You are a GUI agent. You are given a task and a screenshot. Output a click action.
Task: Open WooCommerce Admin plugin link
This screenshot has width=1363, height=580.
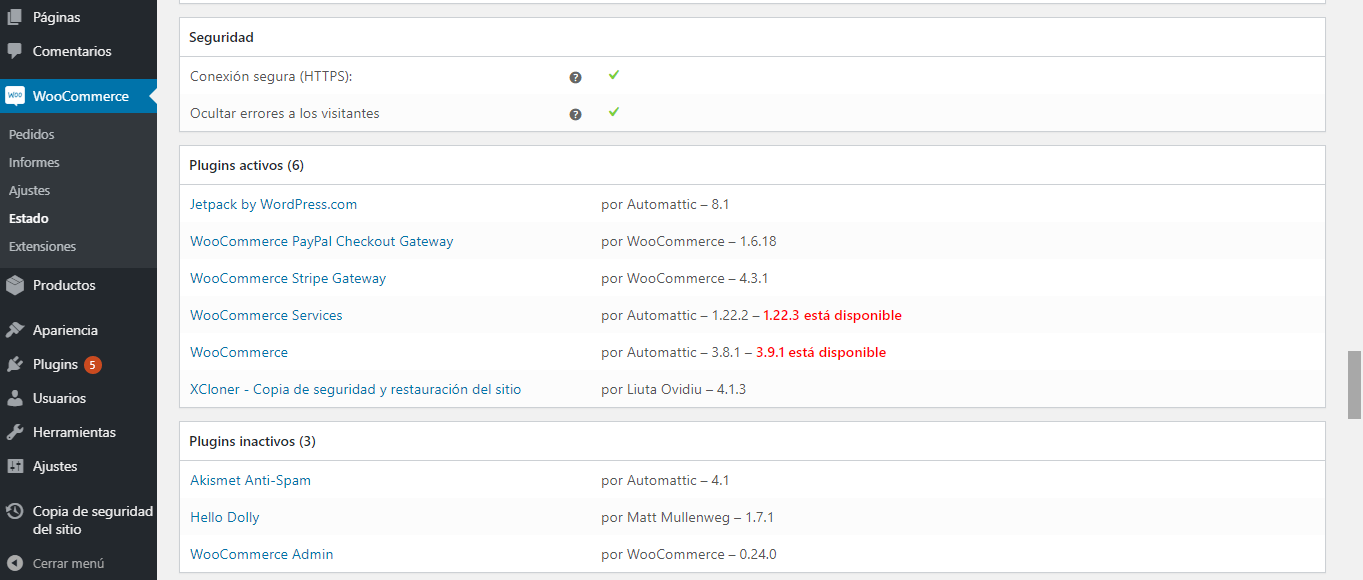[262, 554]
